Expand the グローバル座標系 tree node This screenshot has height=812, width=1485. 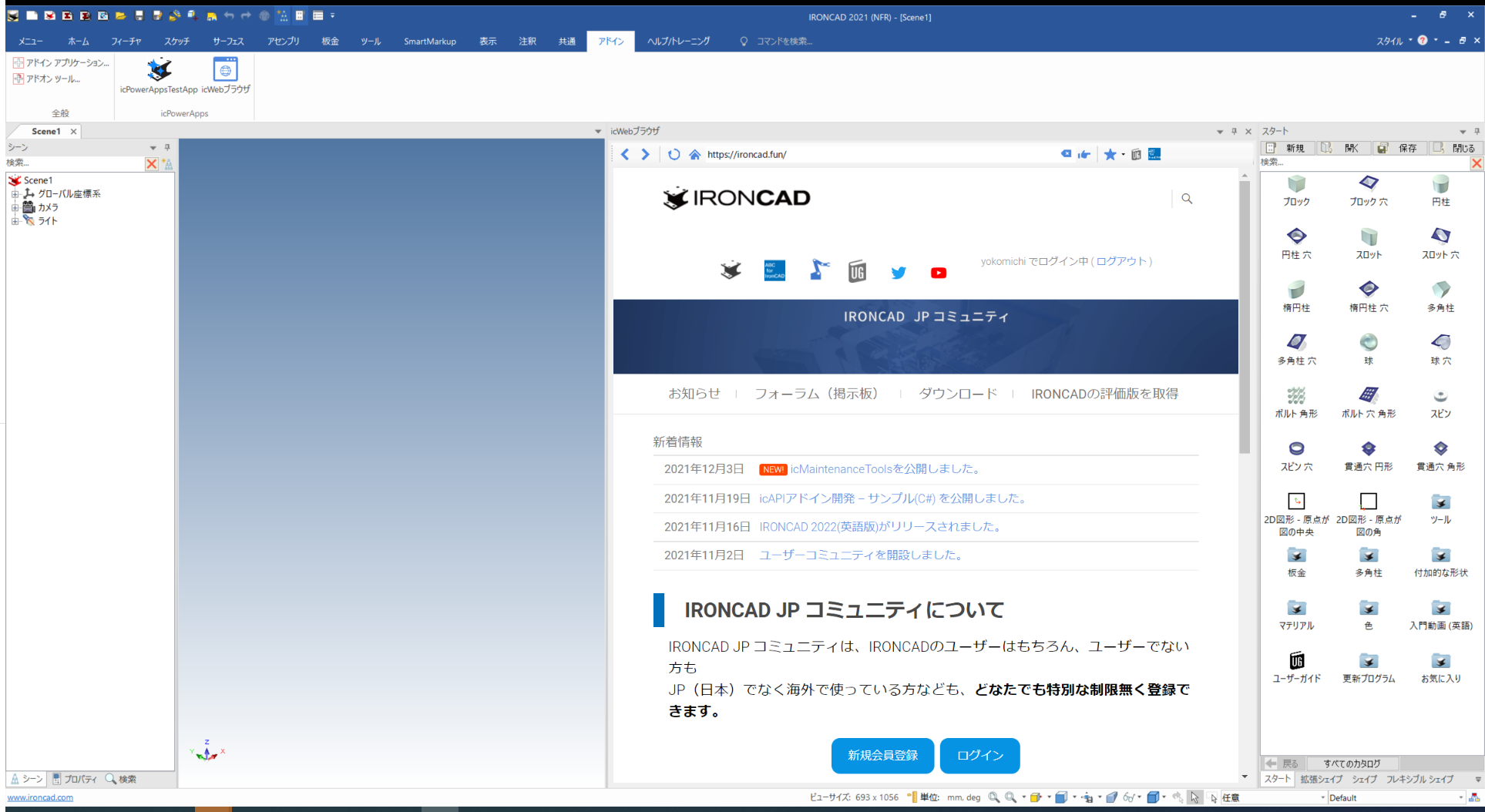[15, 194]
